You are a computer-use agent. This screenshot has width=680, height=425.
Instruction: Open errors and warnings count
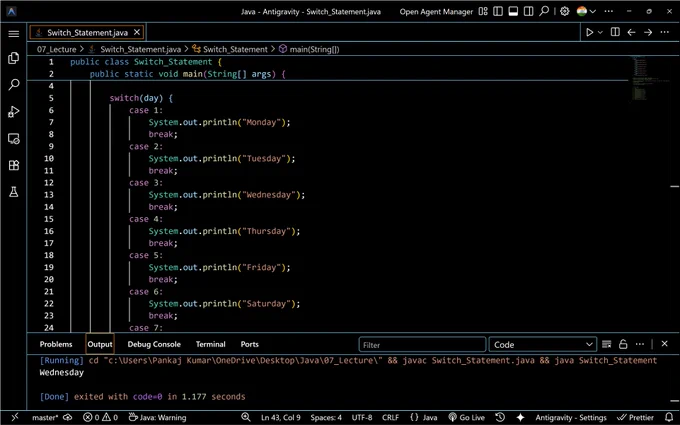(100, 418)
